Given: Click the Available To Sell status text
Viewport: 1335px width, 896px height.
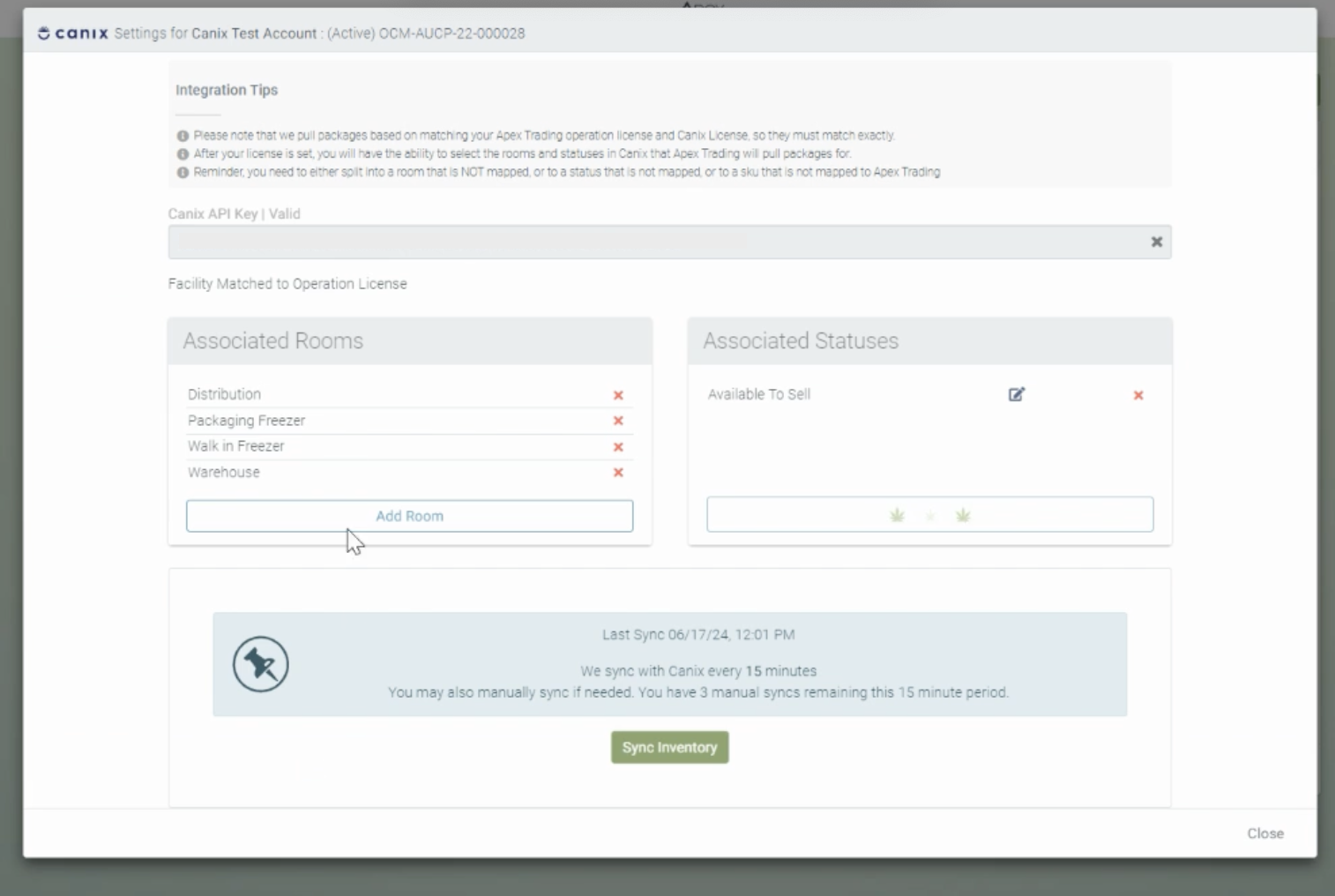Looking at the screenshot, I should click(759, 394).
